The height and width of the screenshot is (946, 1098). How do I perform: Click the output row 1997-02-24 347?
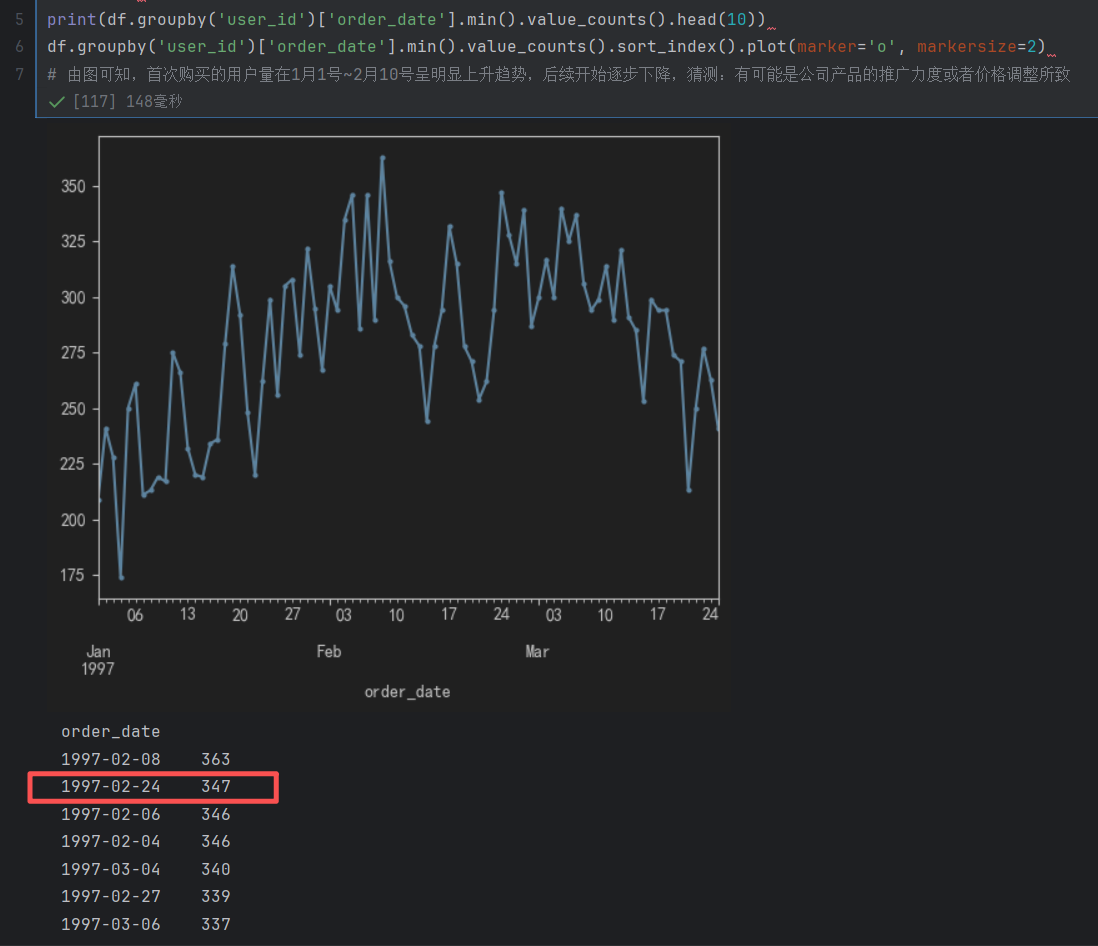[x=146, y=786]
